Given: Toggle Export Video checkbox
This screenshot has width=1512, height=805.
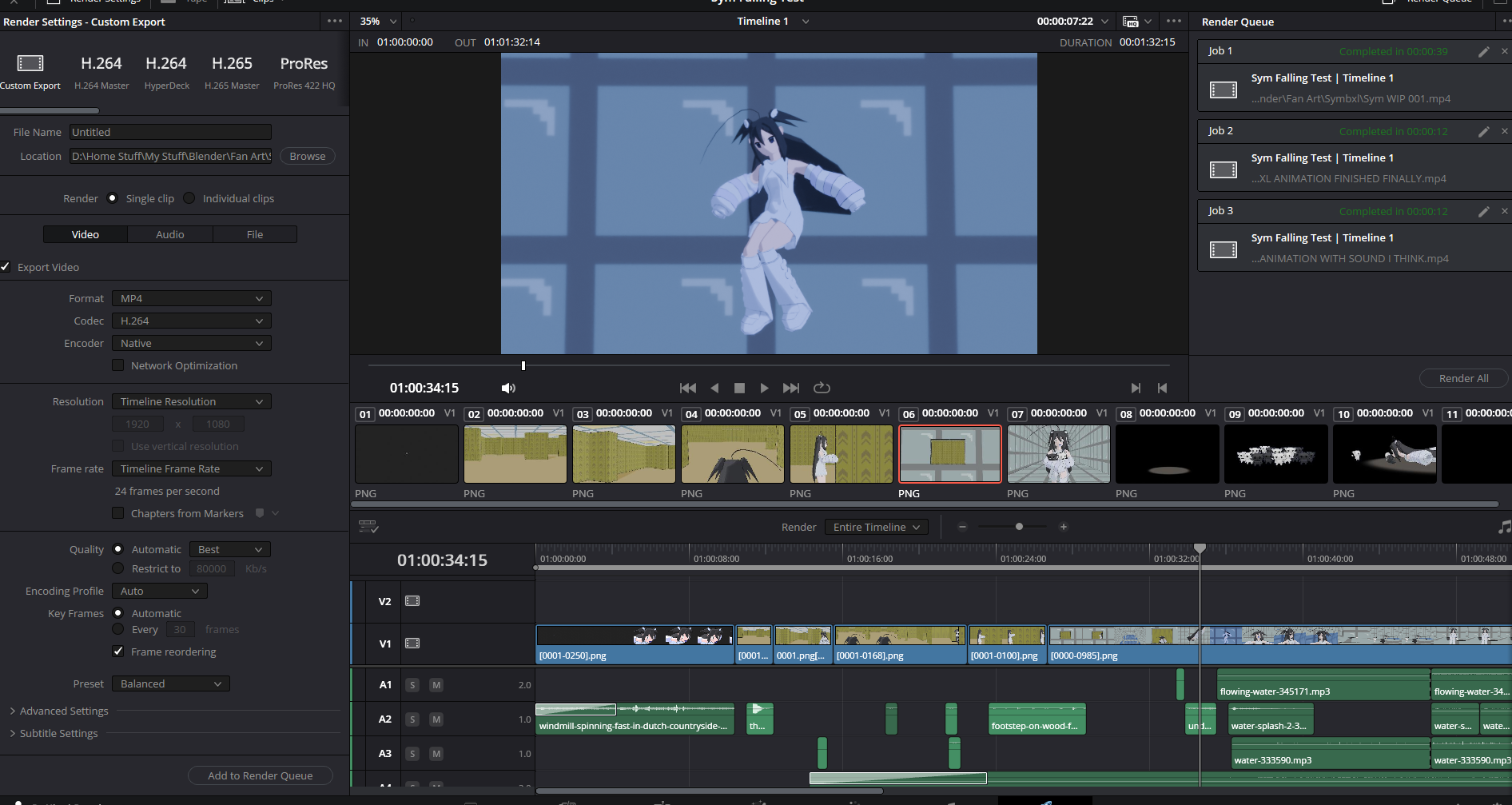Looking at the screenshot, I should click(6, 267).
